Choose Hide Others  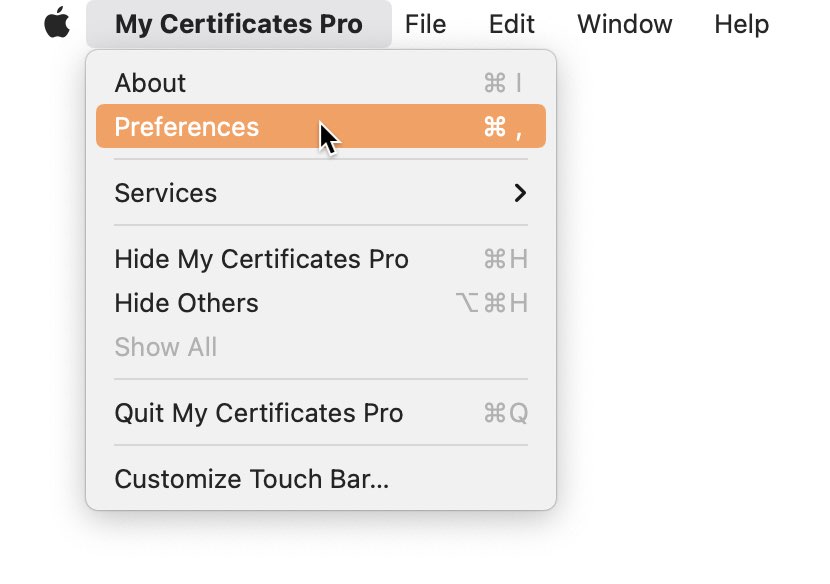click(321, 303)
